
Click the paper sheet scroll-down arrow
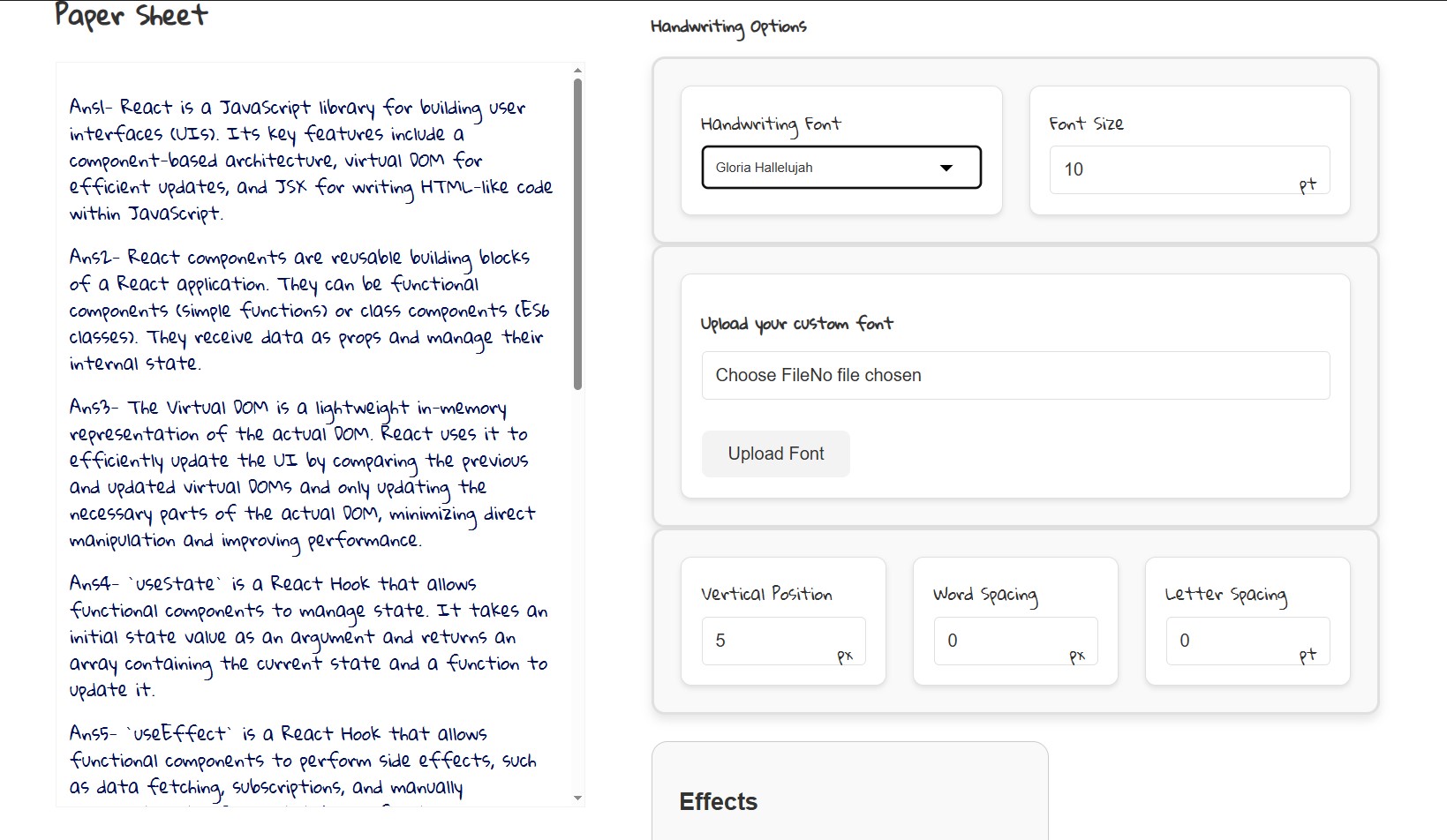click(x=577, y=798)
